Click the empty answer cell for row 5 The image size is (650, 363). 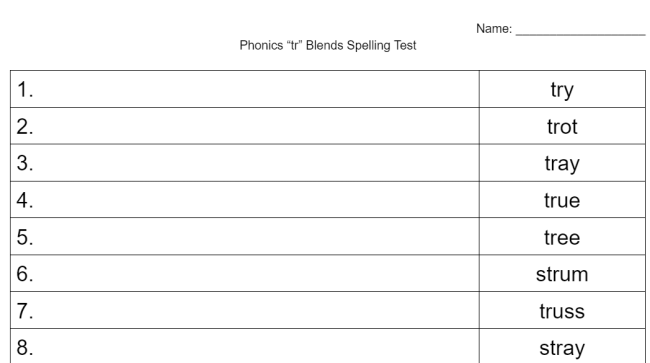coord(245,237)
